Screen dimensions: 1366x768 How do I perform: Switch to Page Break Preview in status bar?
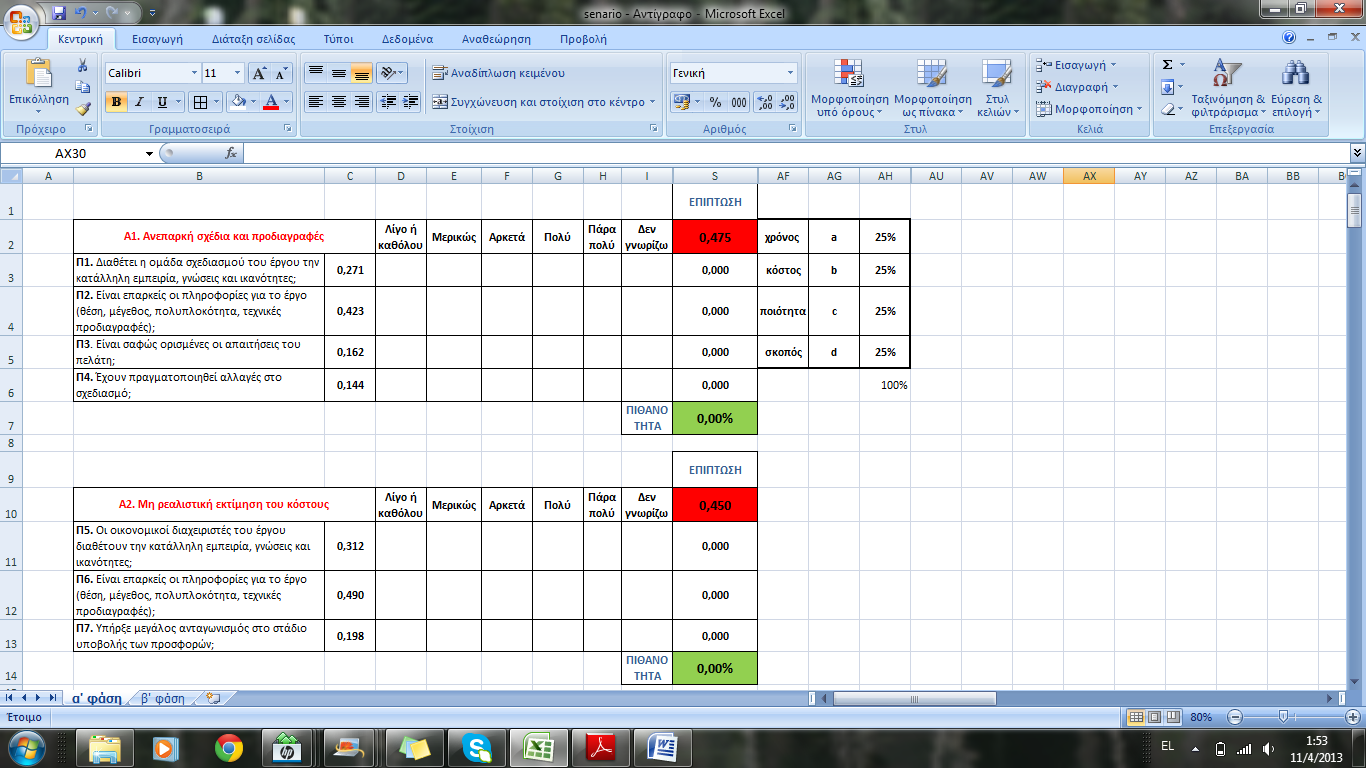pyautogui.click(x=1171, y=717)
